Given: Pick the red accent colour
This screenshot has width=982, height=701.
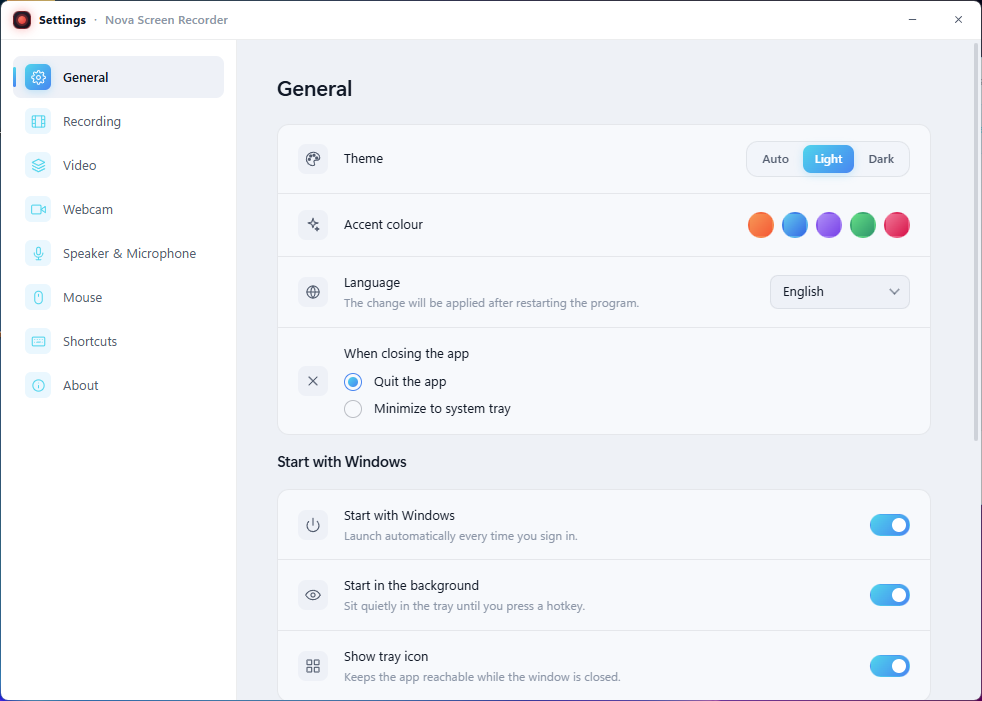Looking at the screenshot, I should (x=896, y=225).
